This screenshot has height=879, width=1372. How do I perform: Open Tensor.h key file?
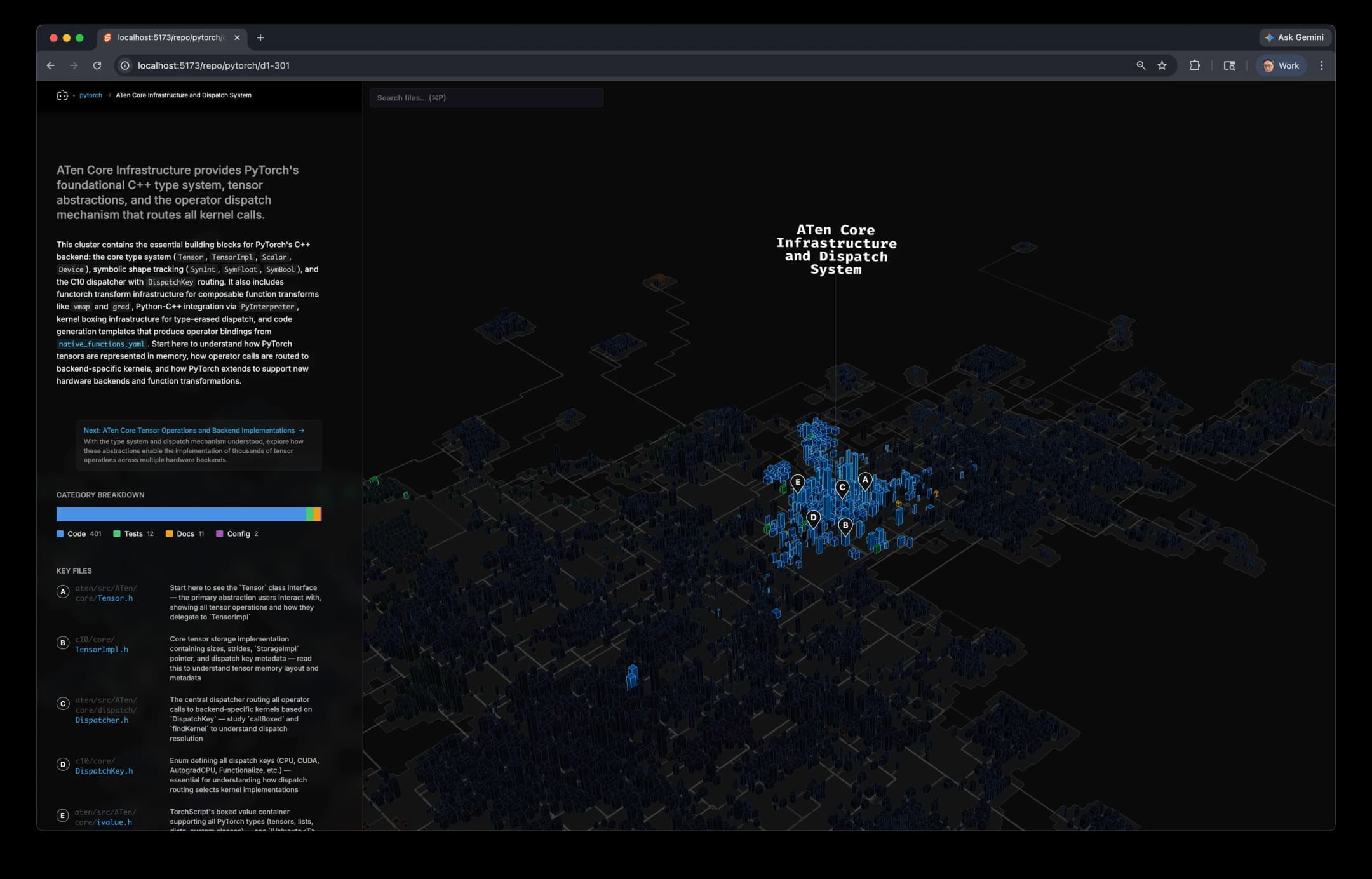[x=115, y=598]
